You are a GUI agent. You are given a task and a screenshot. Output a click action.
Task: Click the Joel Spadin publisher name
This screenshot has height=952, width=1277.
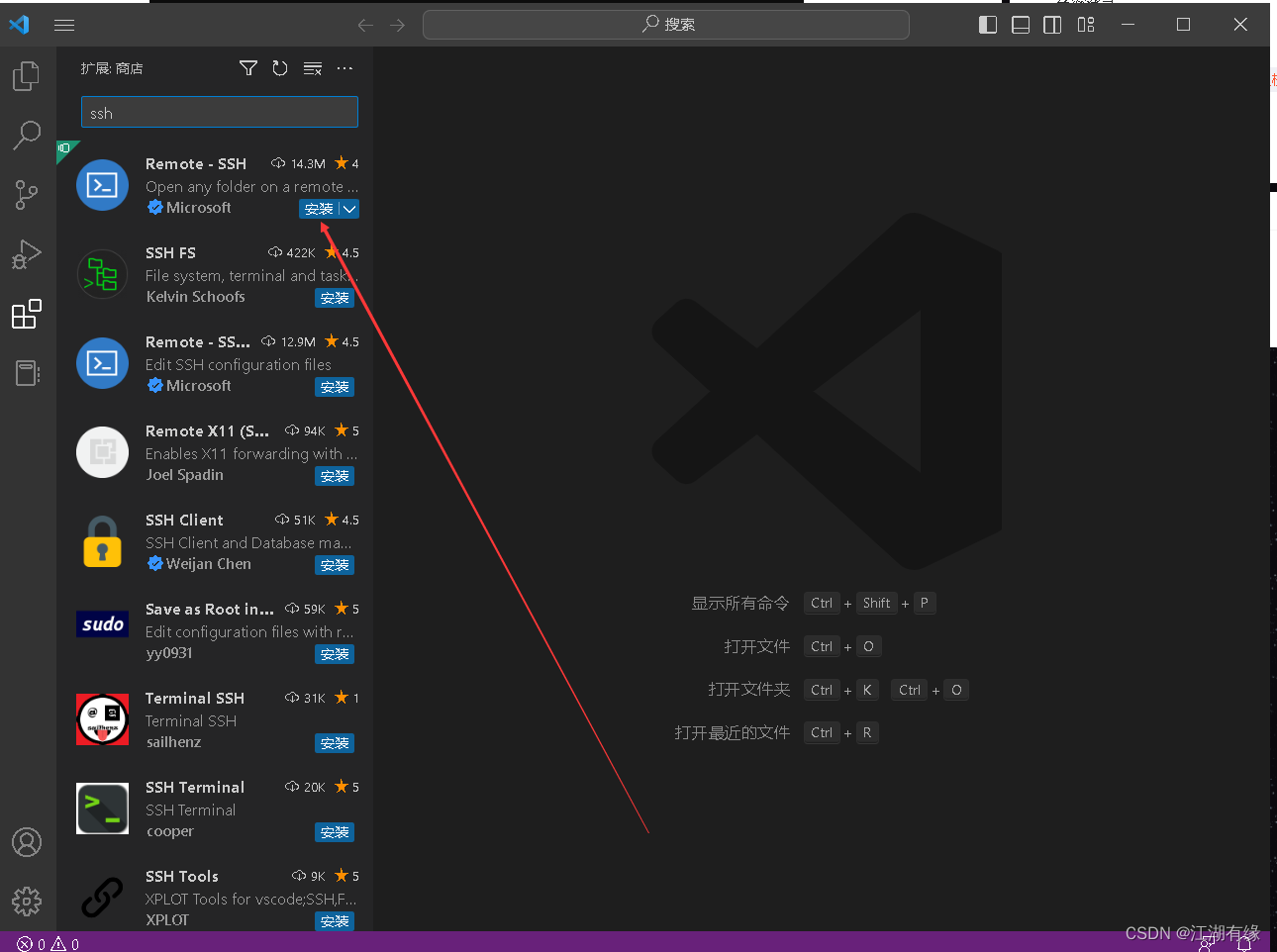click(x=185, y=475)
